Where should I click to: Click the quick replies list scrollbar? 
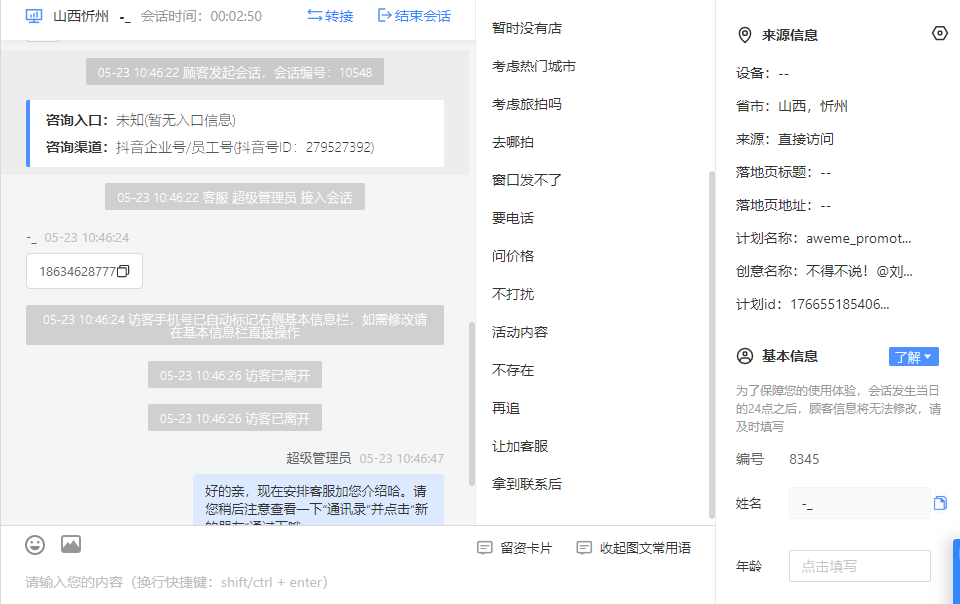(711, 345)
